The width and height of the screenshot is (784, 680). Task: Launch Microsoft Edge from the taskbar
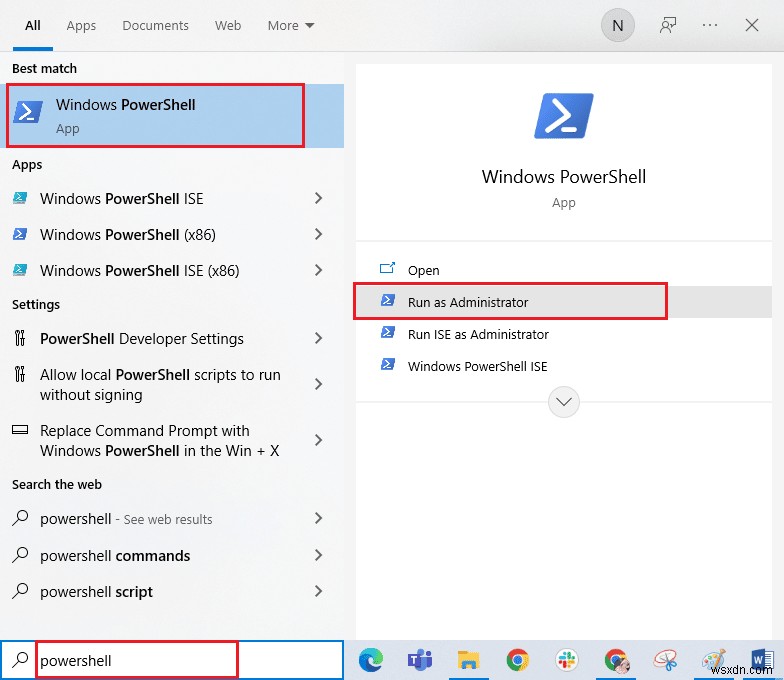coord(371,660)
